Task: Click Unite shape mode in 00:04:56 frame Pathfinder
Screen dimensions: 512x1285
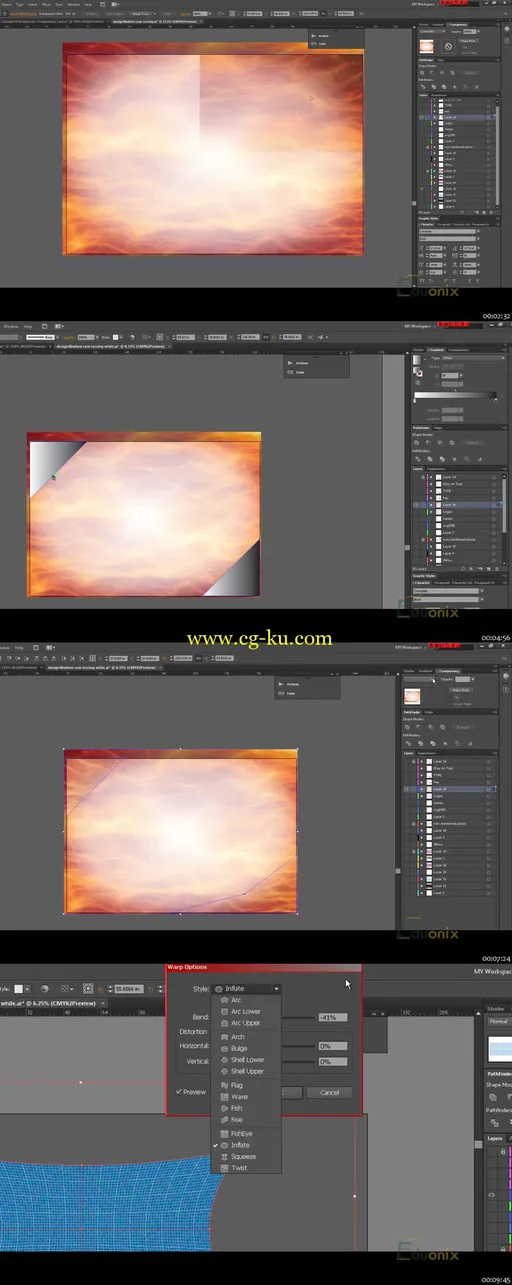Action: click(416, 443)
